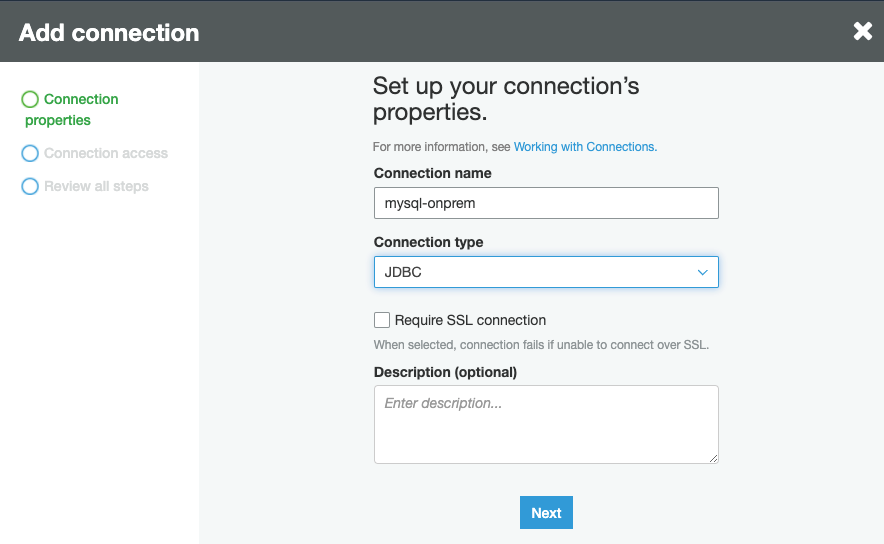Click the Require SSL connection label text

[470, 320]
